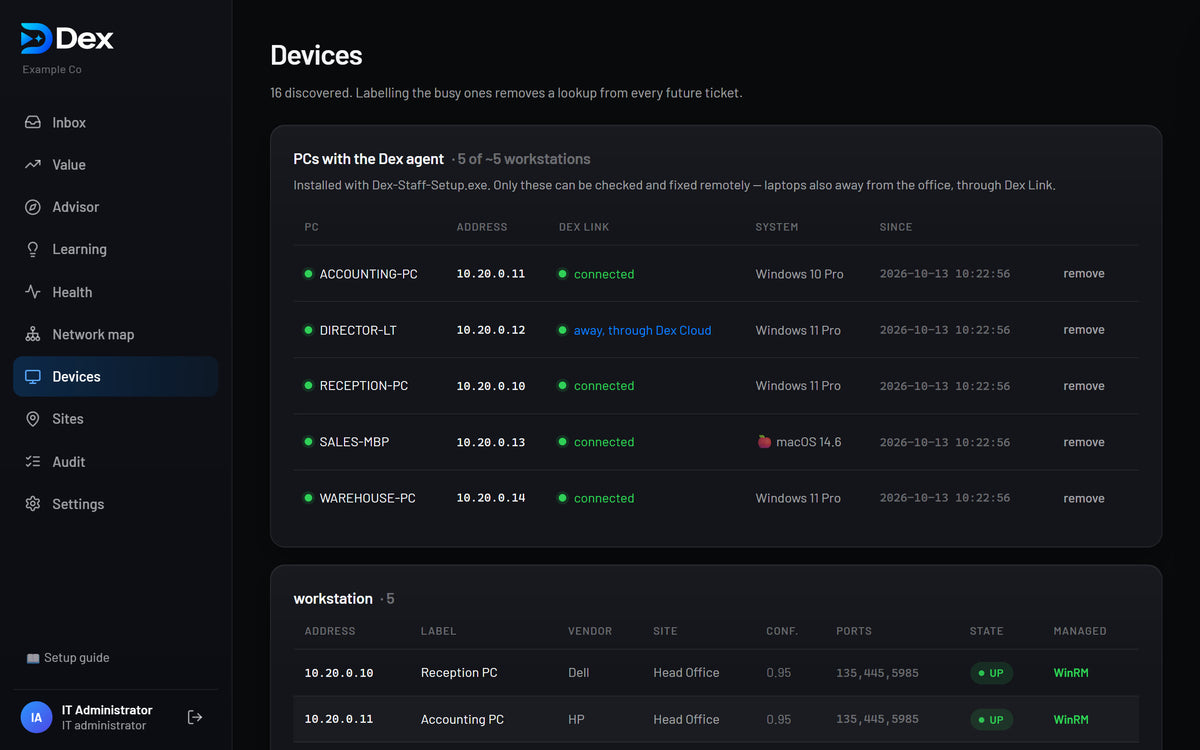Remove the ACCOUNTING-PC agent
1200x750 pixels.
(x=1084, y=273)
